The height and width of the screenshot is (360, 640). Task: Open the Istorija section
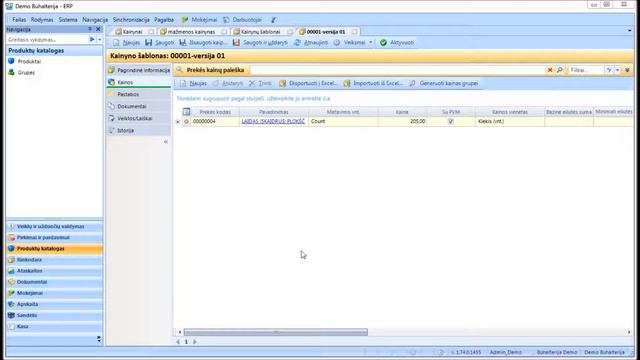pyautogui.click(x=139, y=130)
